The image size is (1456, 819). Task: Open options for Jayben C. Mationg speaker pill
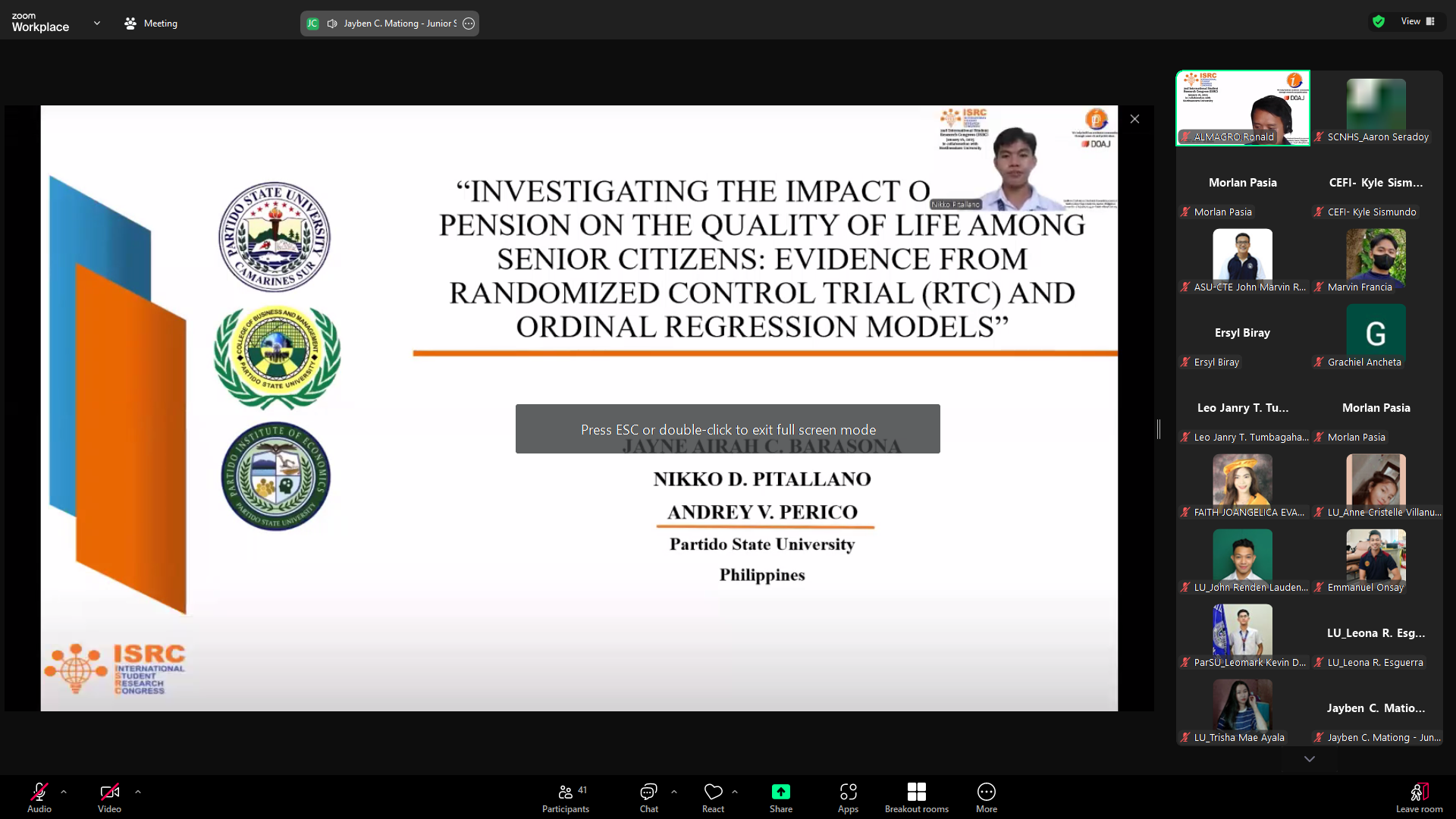(x=469, y=24)
